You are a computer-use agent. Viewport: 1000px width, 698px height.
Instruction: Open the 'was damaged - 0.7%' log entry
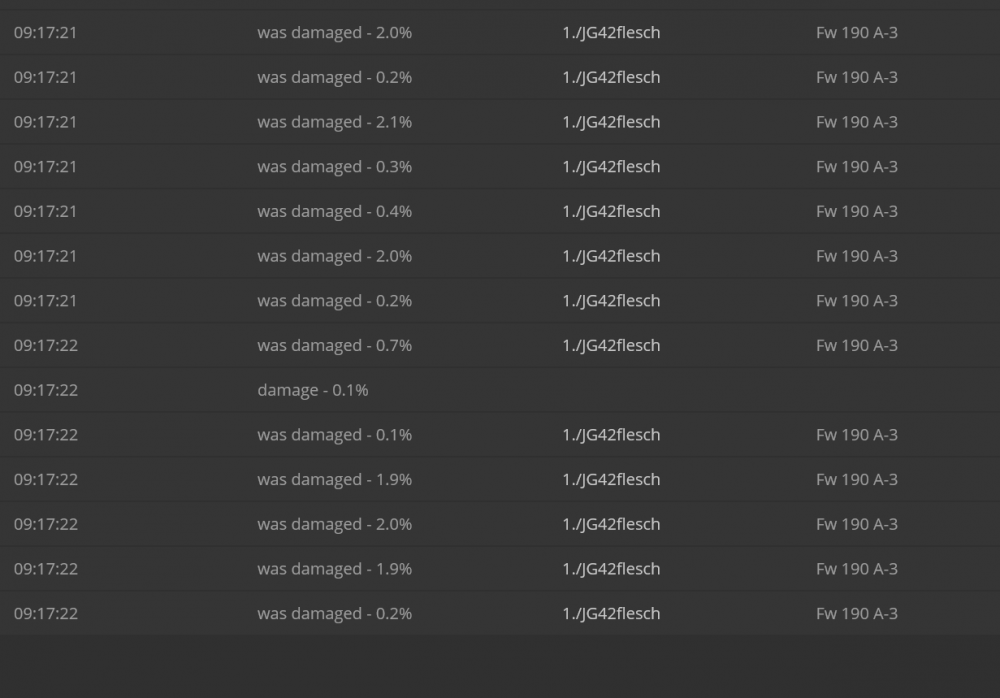[334, 345]
